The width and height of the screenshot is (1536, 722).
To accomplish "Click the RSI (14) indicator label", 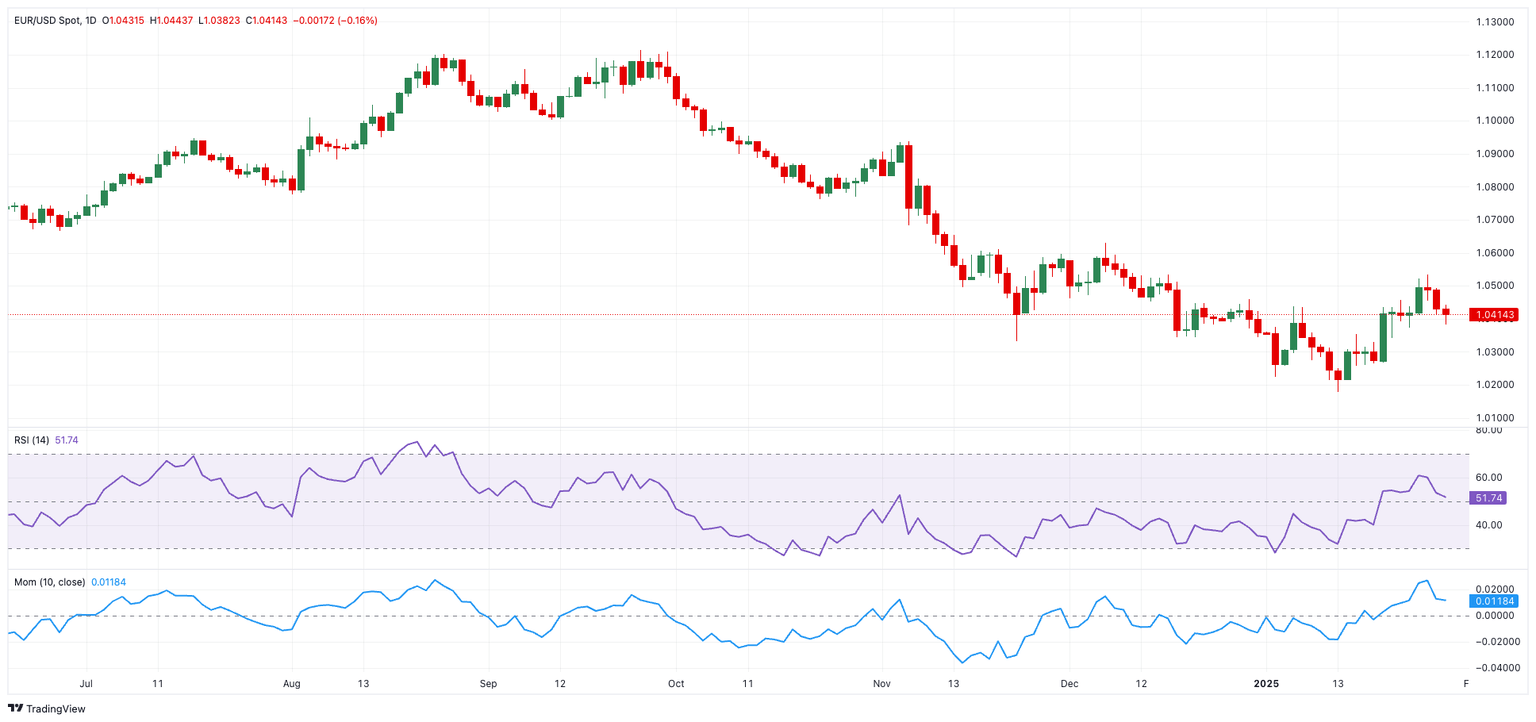I will click(32, 439).
